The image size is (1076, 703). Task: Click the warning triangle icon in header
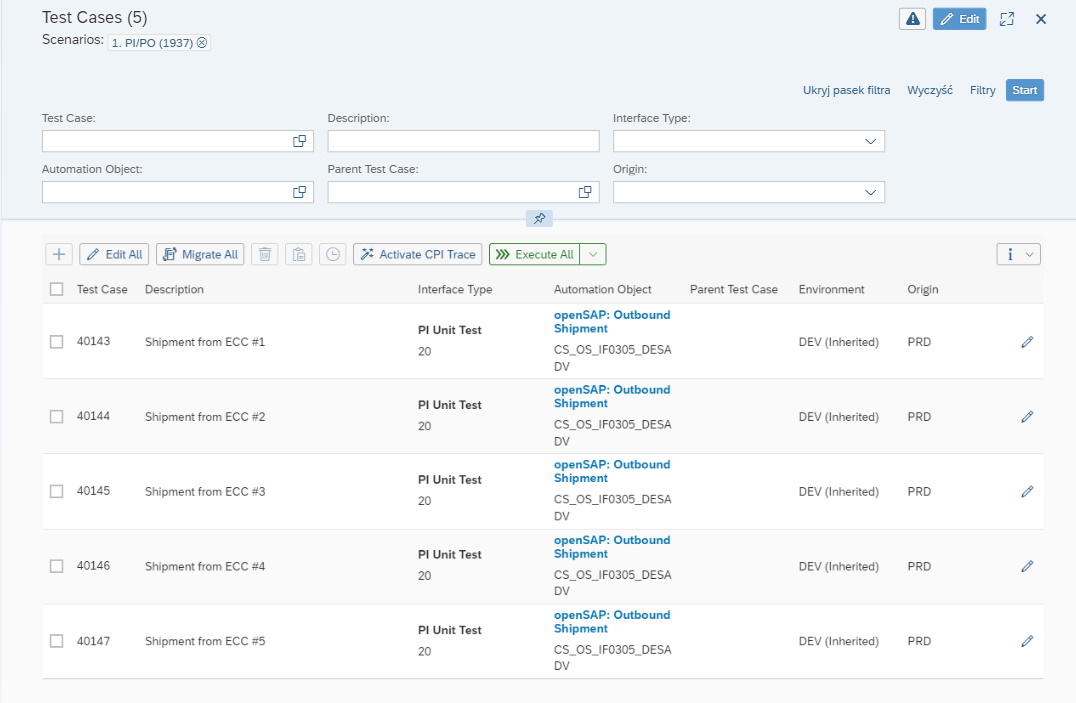[x=912, y=19]
